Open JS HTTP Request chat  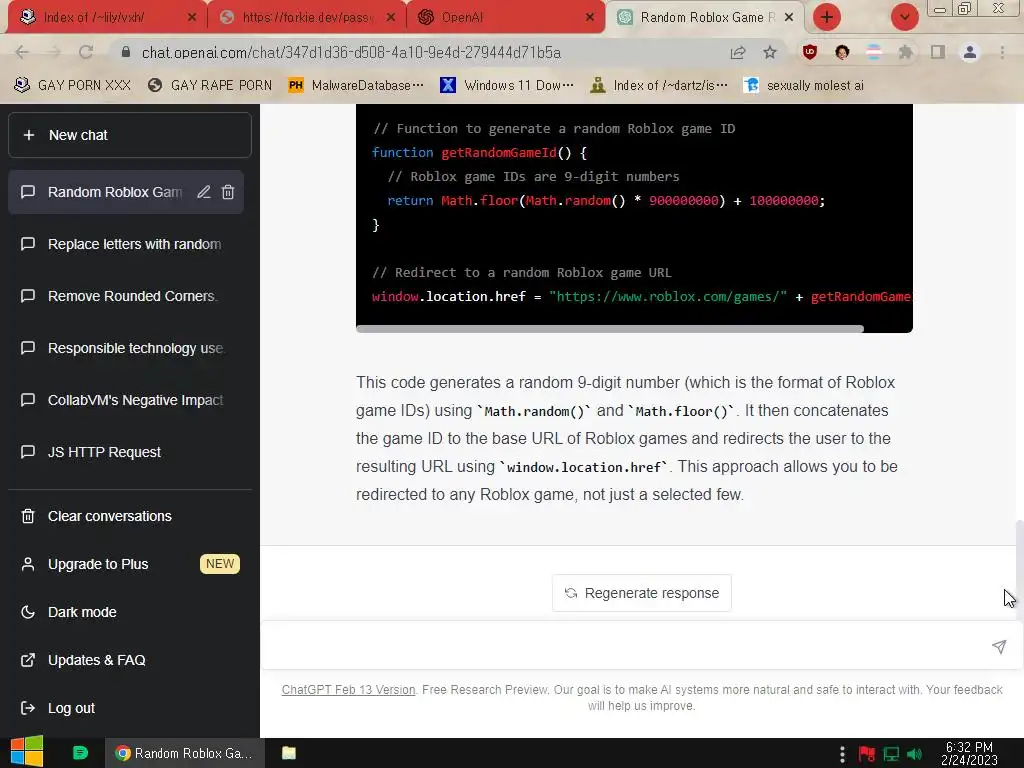(125, 452)
